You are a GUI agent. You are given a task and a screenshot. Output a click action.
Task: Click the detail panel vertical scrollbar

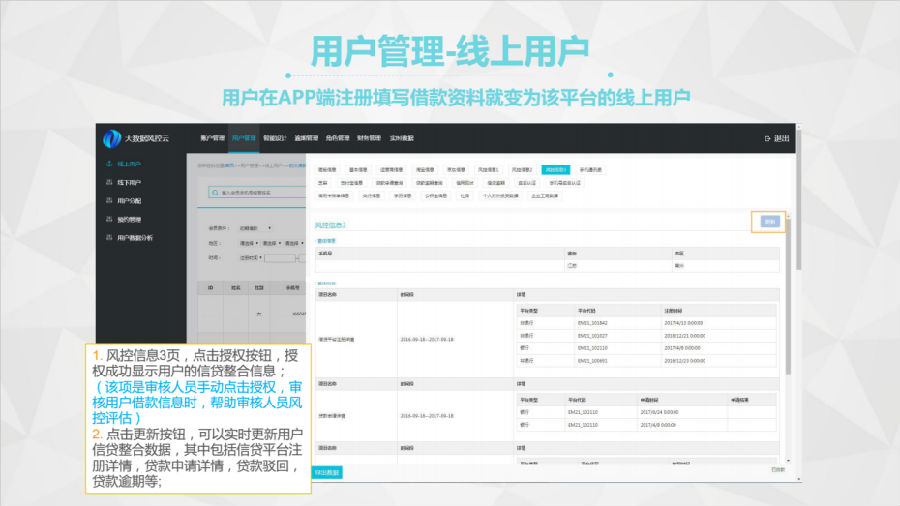click(789, 300)
